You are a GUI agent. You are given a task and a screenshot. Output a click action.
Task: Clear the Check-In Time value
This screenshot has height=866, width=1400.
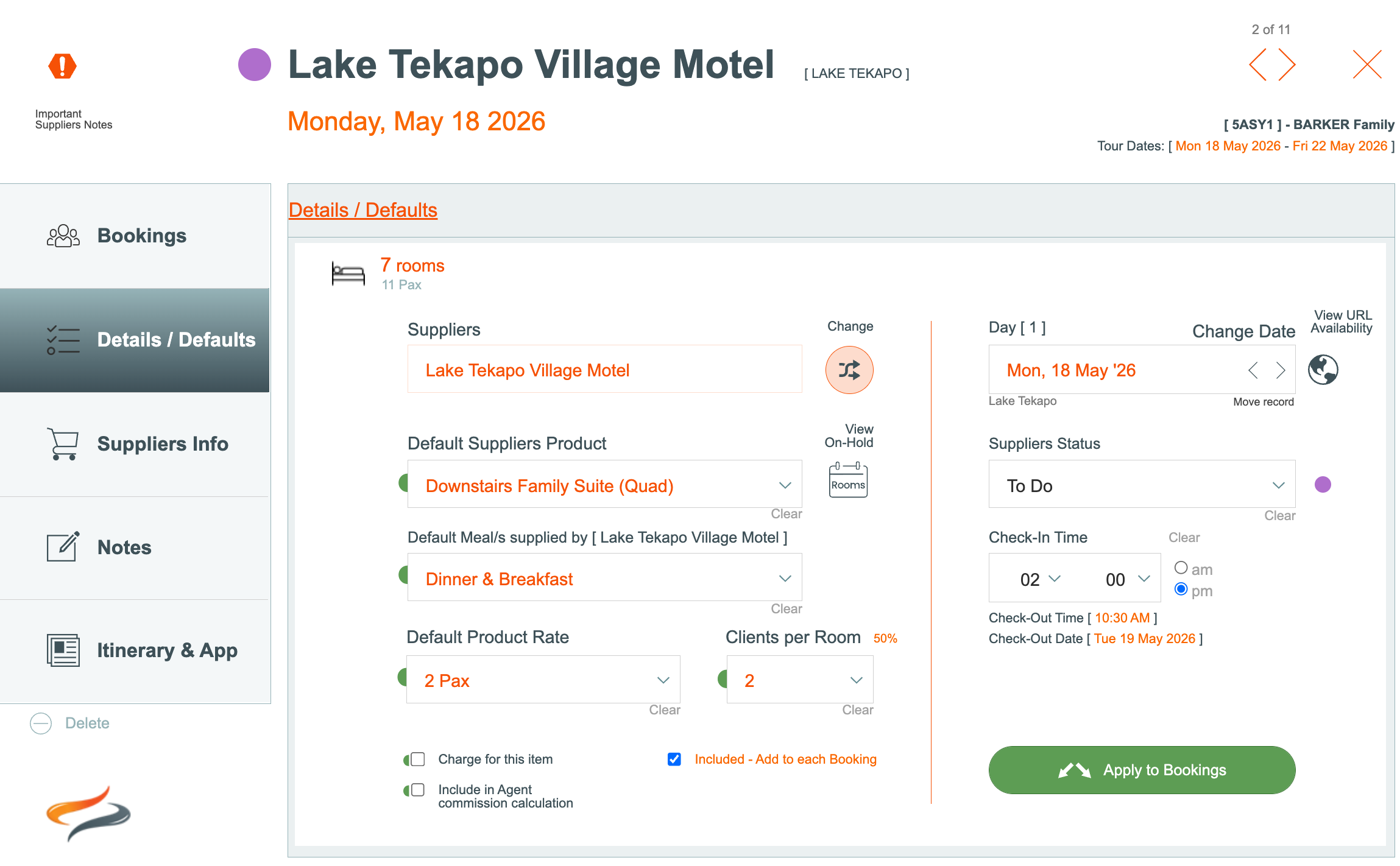coord(1184,537)
